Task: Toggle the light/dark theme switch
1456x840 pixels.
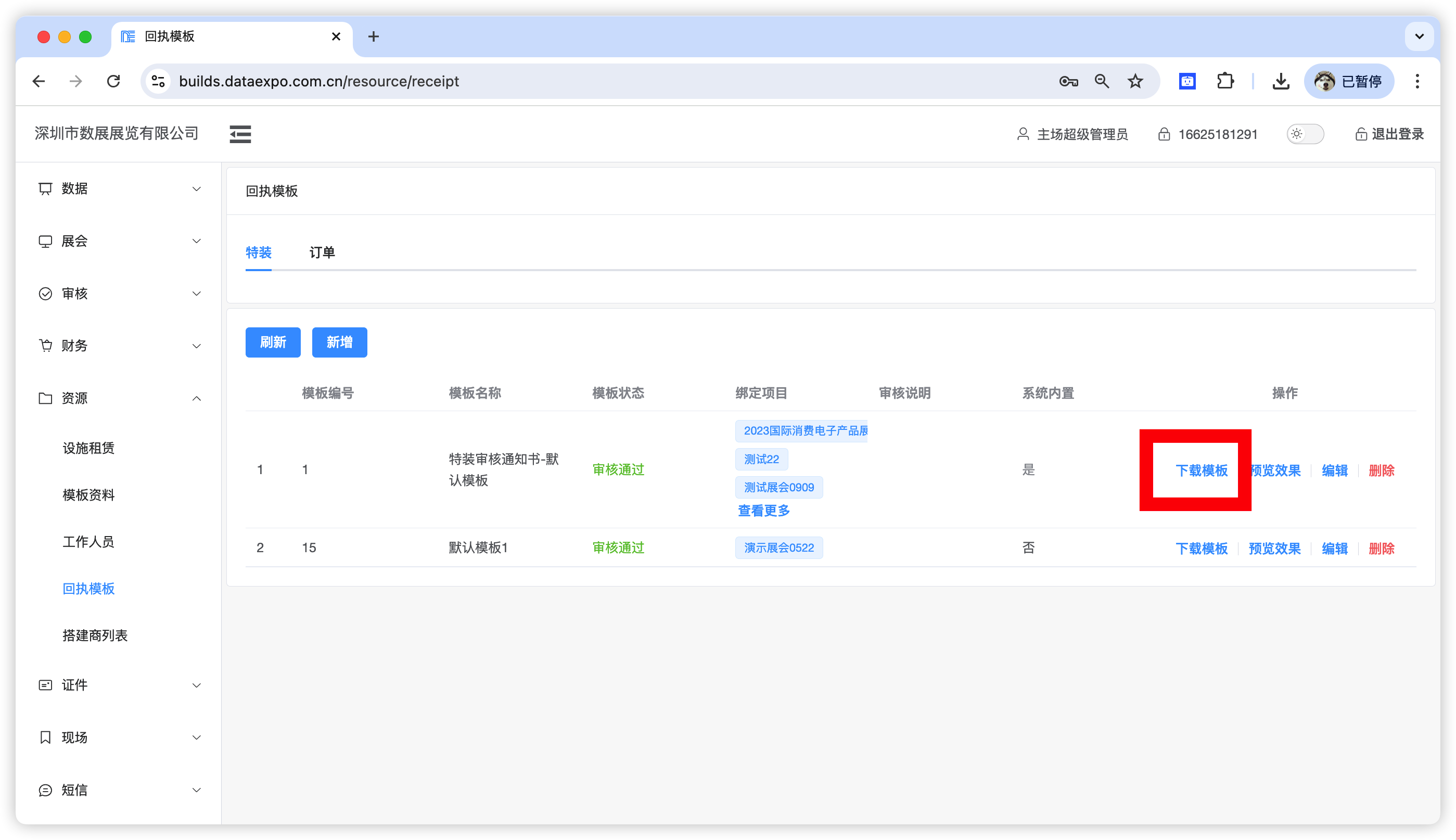Action: coord(1305,134)
